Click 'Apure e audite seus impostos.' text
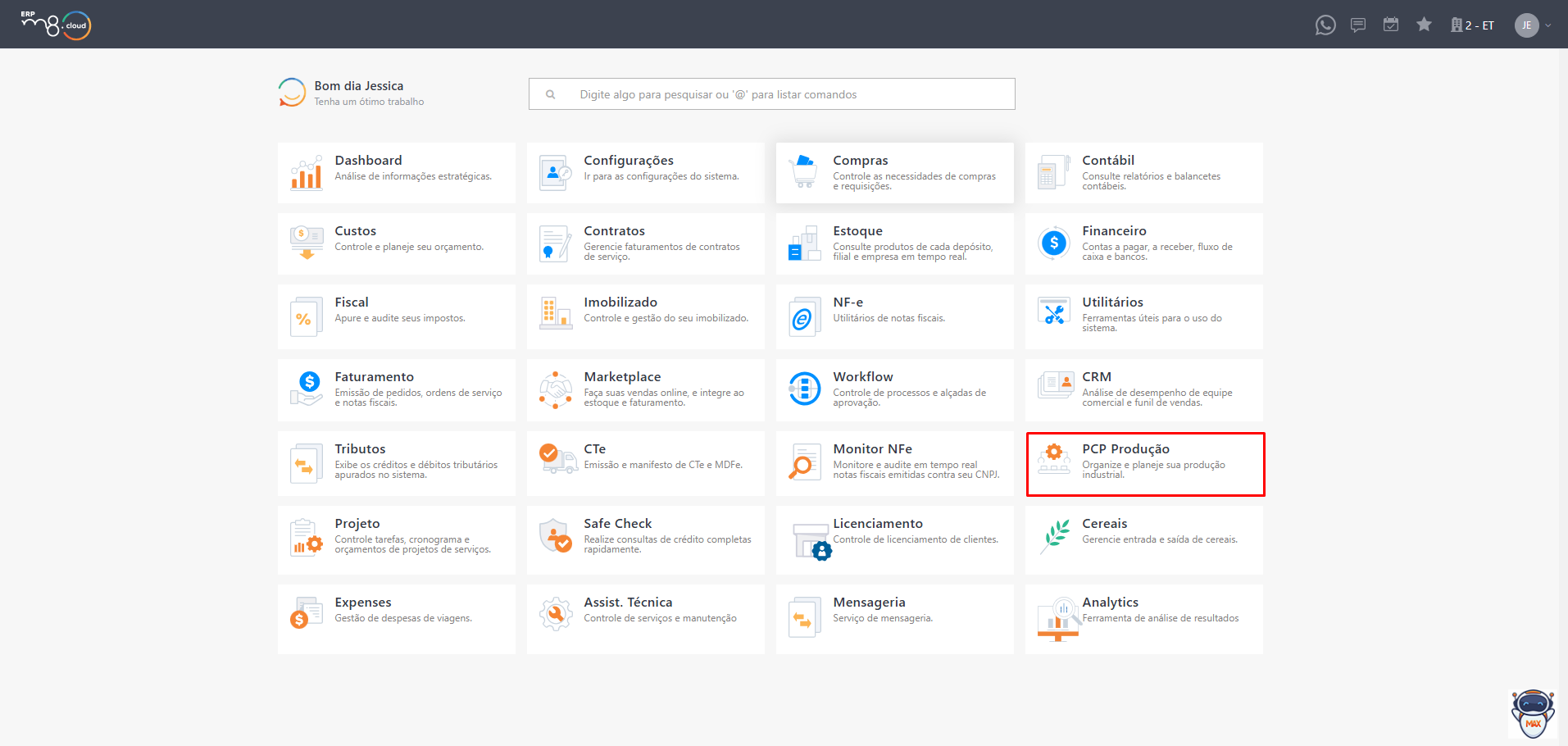The height and width of the screenshot is (746, 1568). 400,318
